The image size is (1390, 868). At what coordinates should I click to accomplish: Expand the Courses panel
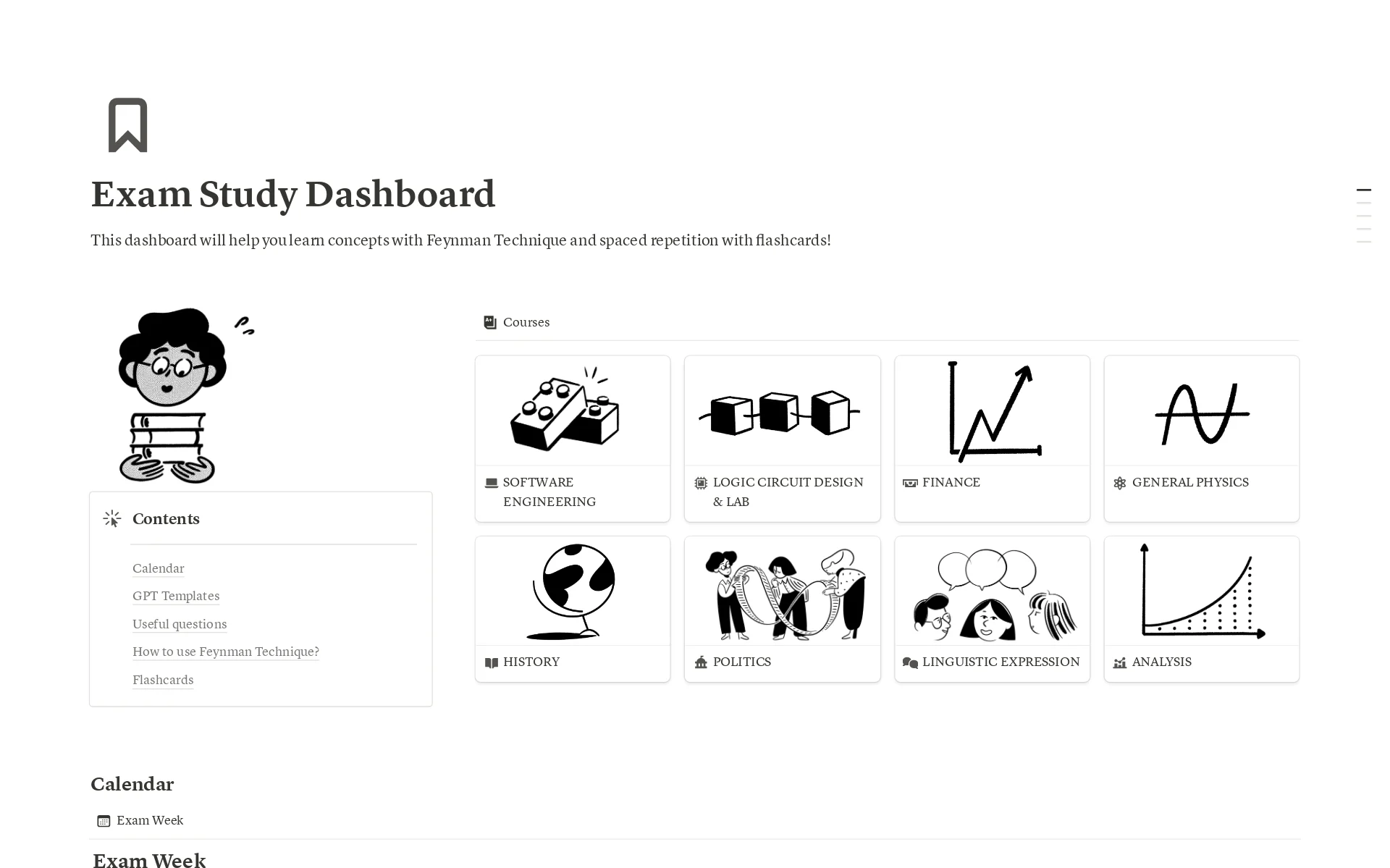tap(528, 322)
